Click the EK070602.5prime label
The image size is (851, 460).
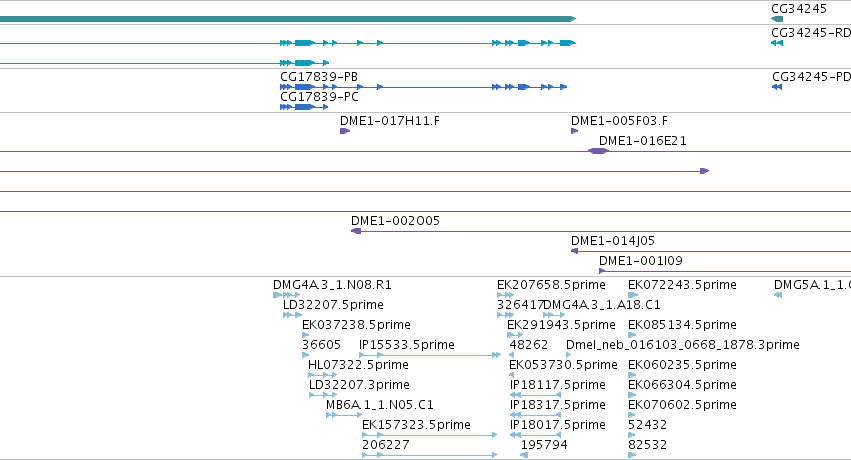682,405
